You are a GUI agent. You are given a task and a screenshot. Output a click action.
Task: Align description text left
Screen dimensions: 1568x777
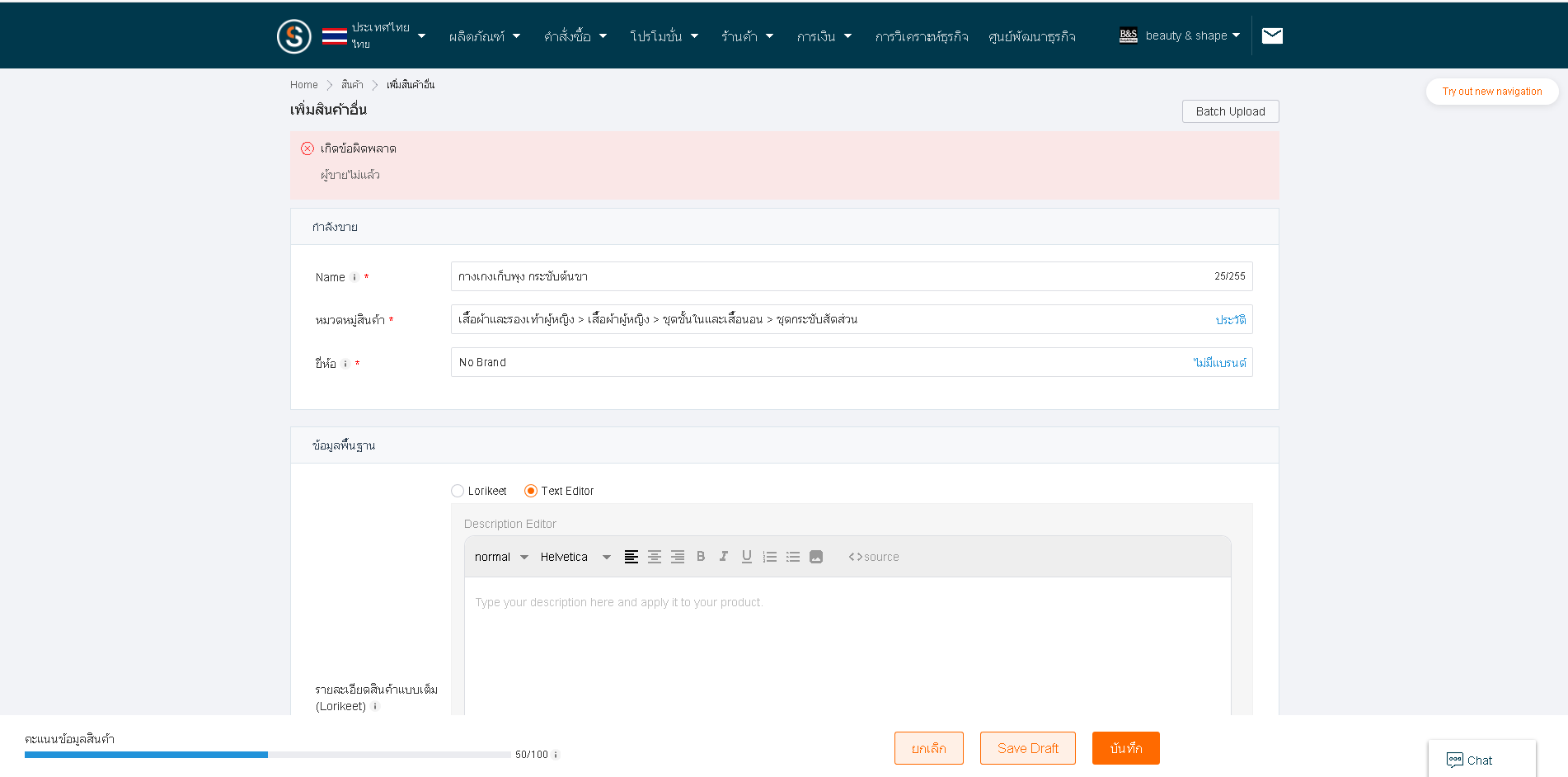pos(631,557)
